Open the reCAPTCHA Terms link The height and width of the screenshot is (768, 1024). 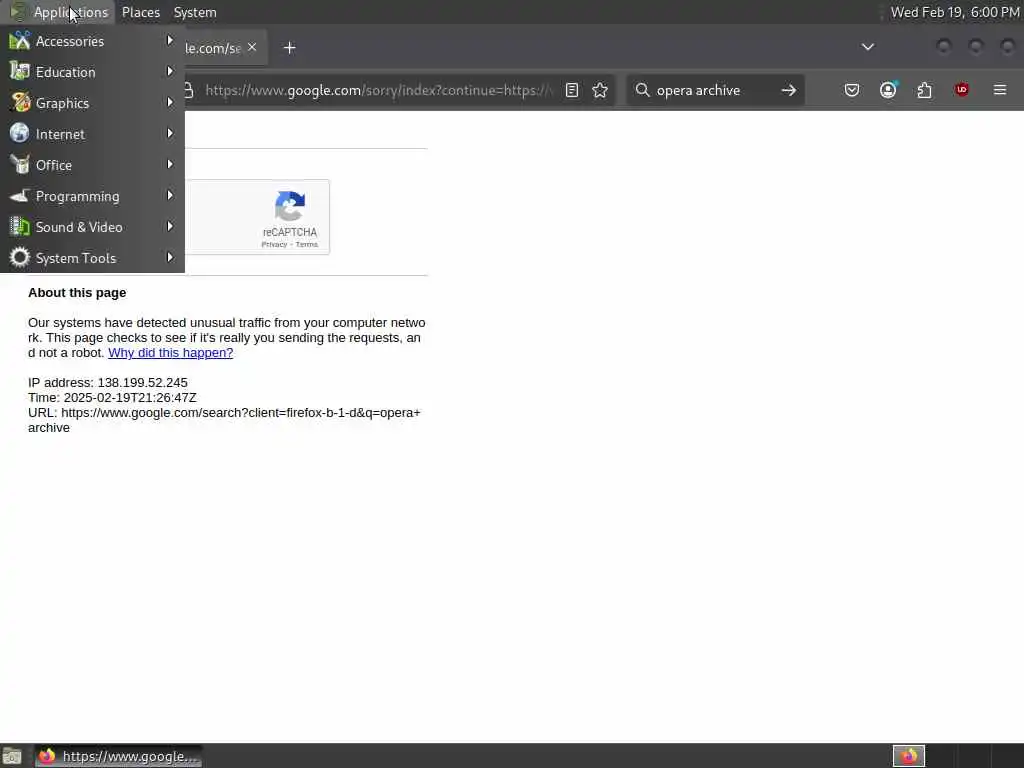click(306, 244)
